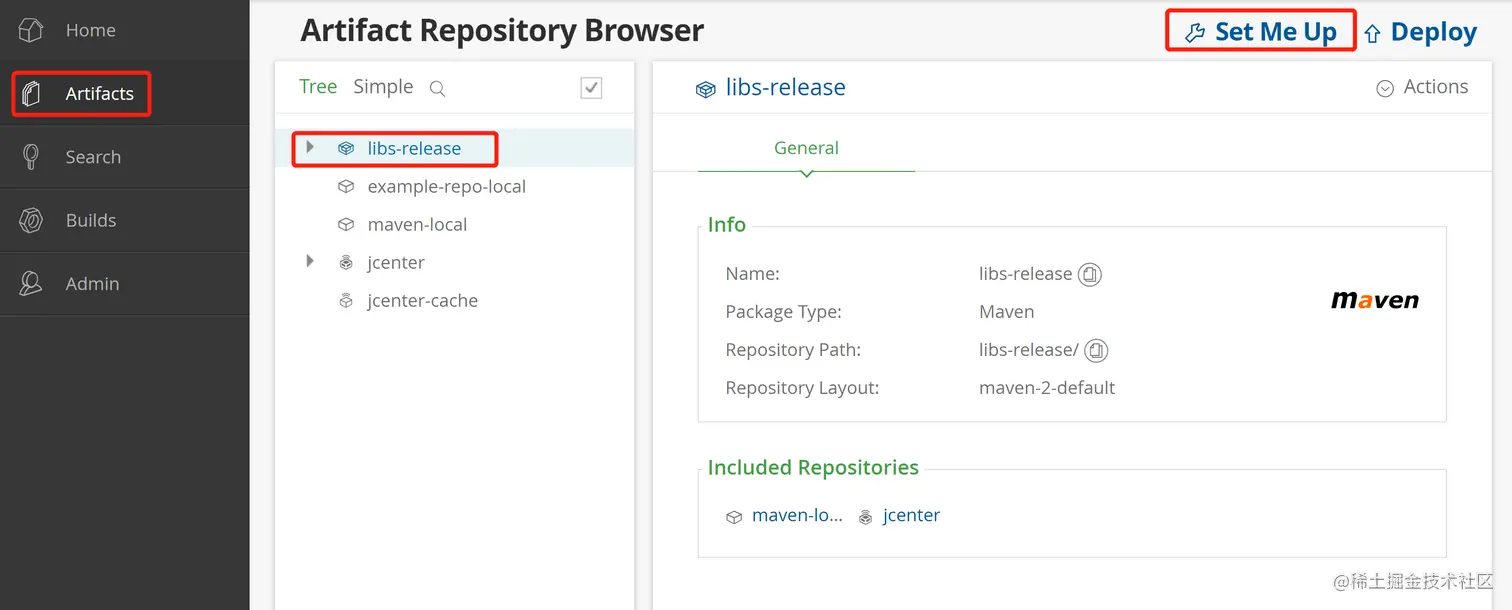This screenshot has width=1512, height=610.
Task: Select jcenter-cache in the tree
Action: [422, 301]
